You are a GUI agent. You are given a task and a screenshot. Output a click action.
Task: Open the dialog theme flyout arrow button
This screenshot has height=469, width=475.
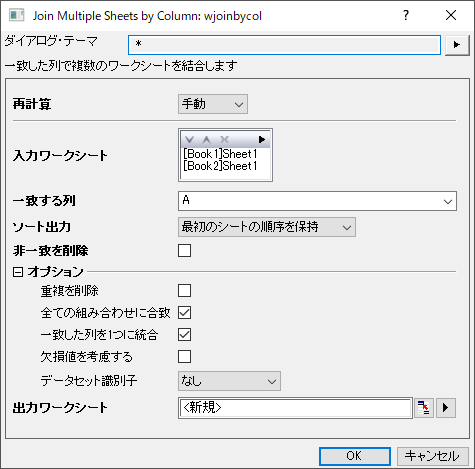click(x=457, y=44)
